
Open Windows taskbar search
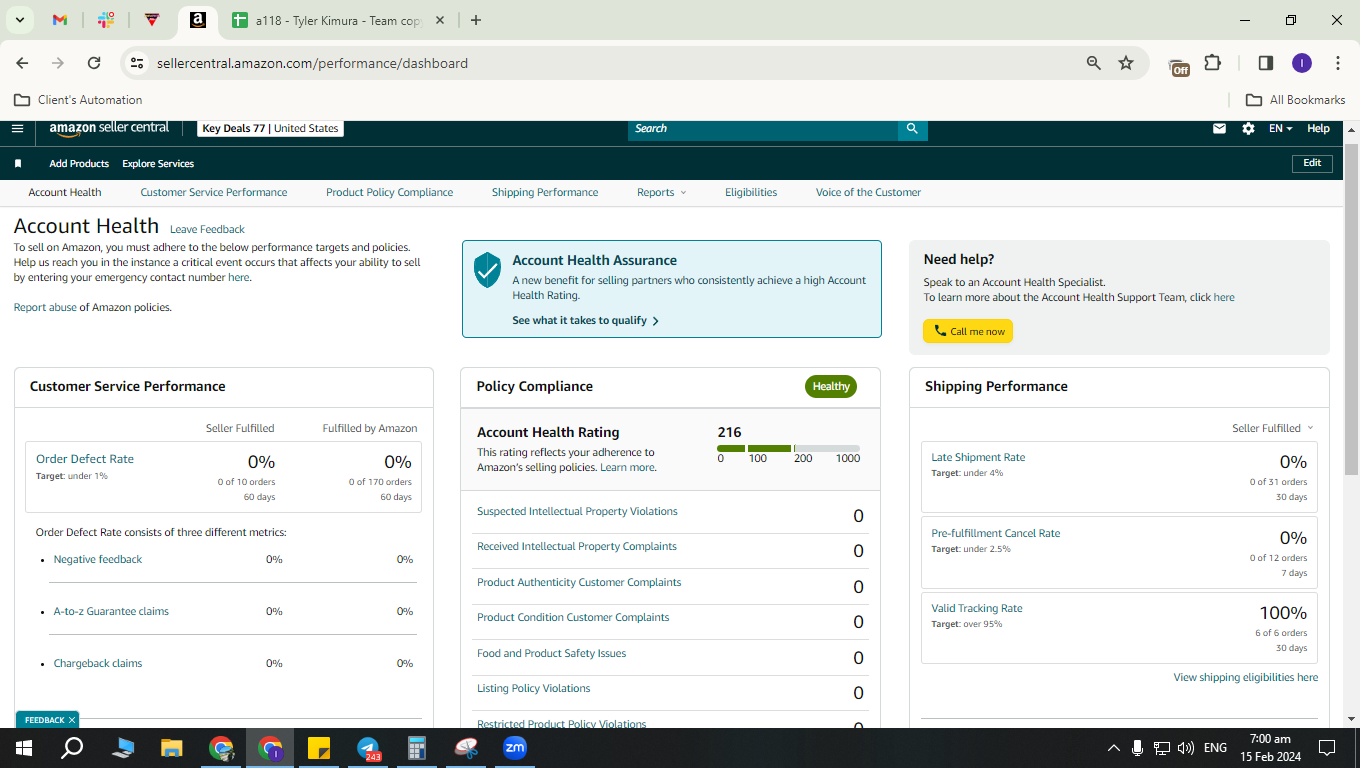coord(72,748)
